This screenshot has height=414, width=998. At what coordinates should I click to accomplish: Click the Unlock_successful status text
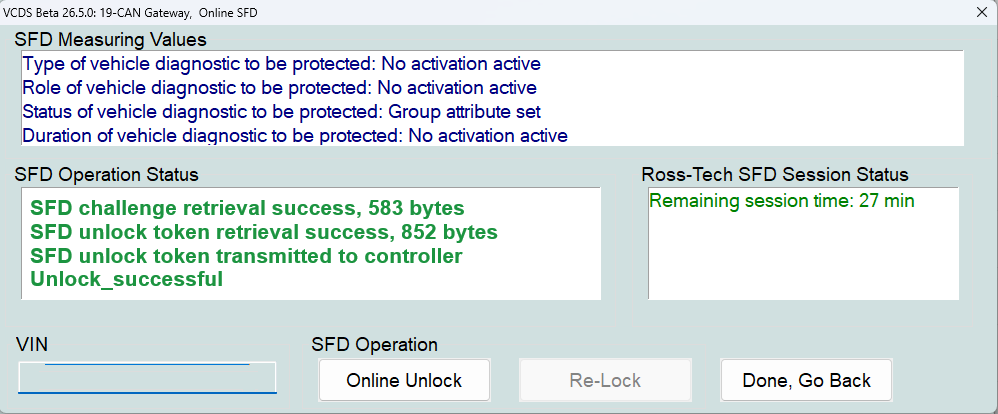[126, 280]
